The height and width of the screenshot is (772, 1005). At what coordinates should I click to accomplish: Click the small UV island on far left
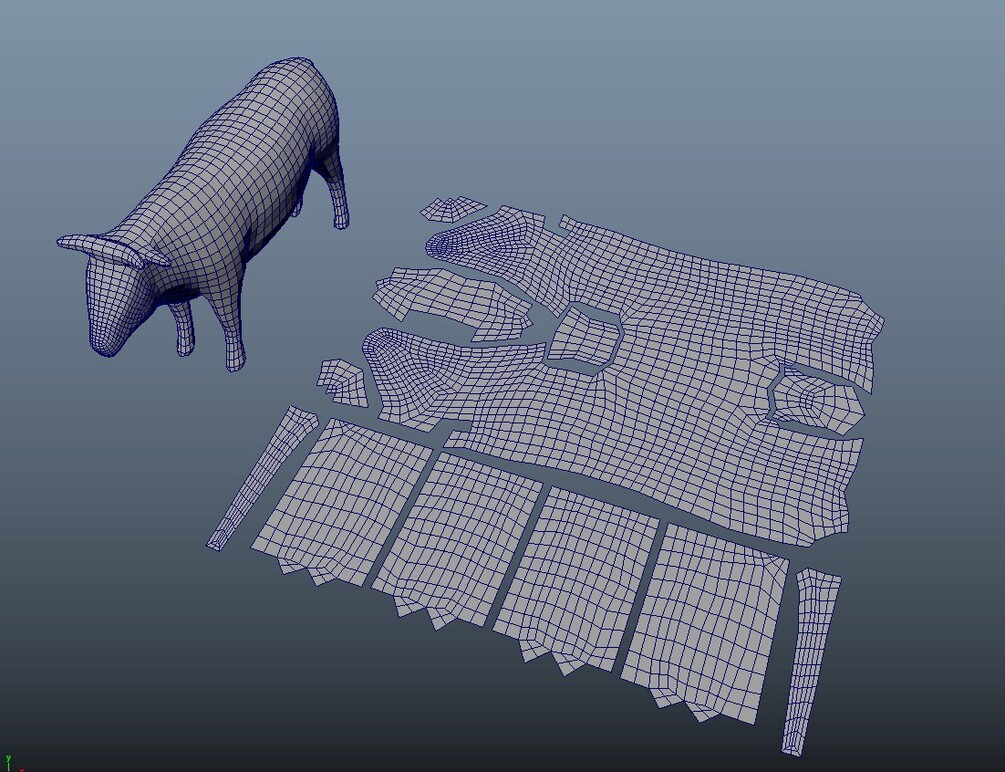point(340,380)
